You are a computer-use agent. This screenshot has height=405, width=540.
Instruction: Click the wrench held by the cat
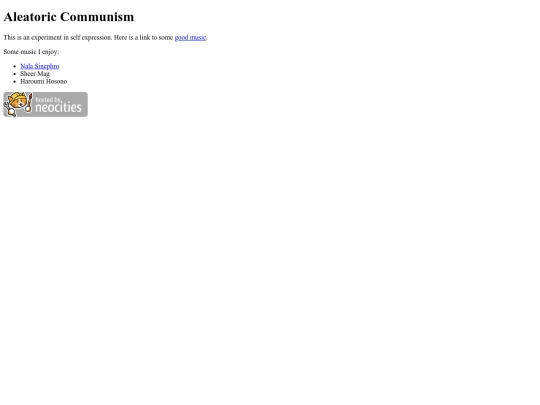tap(9, 109)
